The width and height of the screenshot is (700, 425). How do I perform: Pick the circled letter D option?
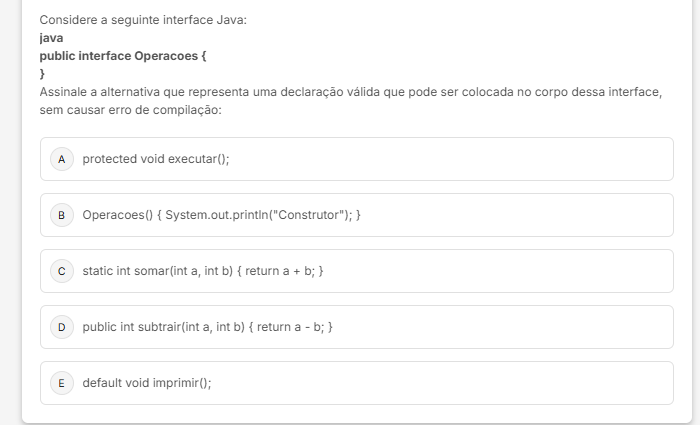[62, 327]
